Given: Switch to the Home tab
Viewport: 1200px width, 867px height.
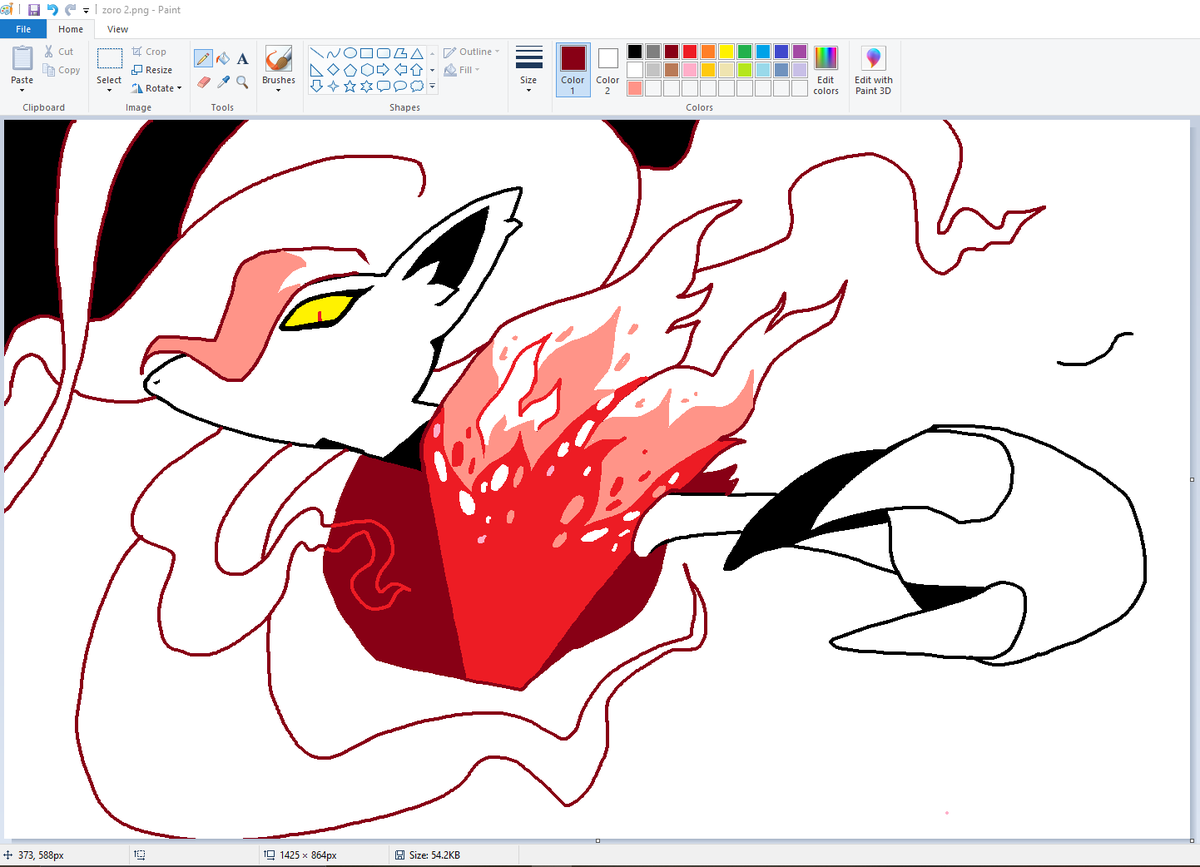Looking at the screenshot, I should coord(71,29).
